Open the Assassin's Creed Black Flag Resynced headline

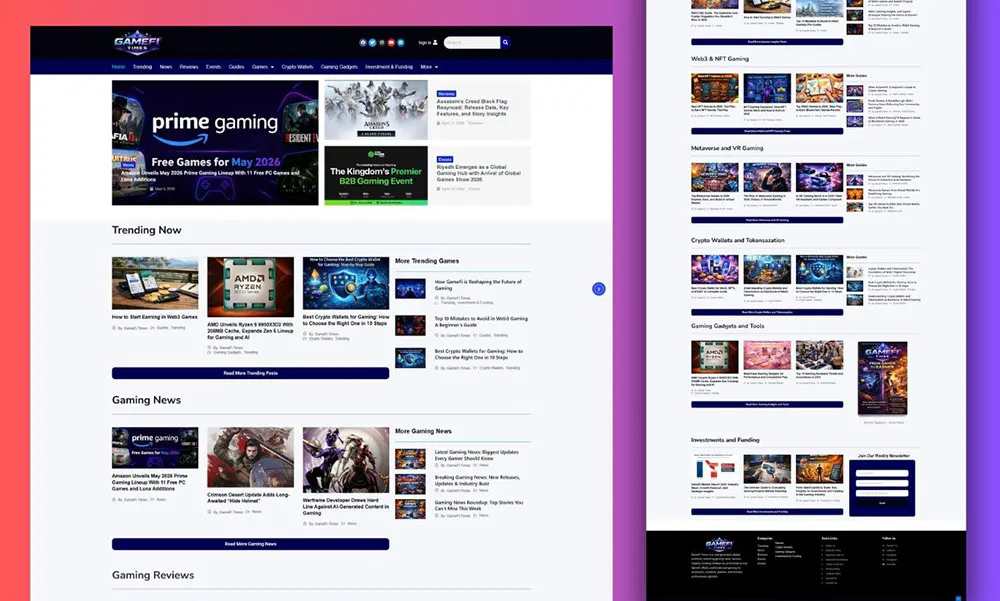[x=473, y=107]
